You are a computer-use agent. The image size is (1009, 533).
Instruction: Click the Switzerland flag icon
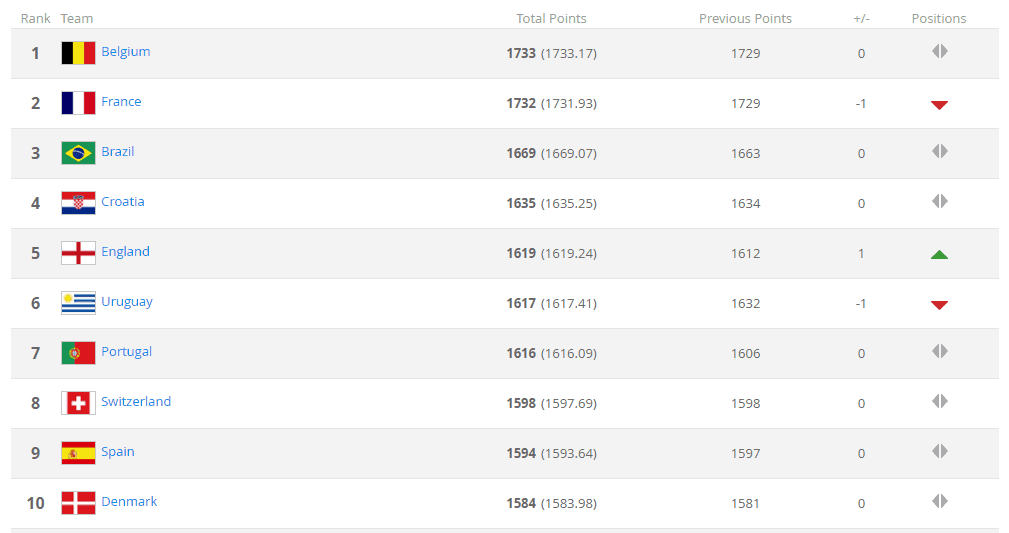(x=79, y=403)
